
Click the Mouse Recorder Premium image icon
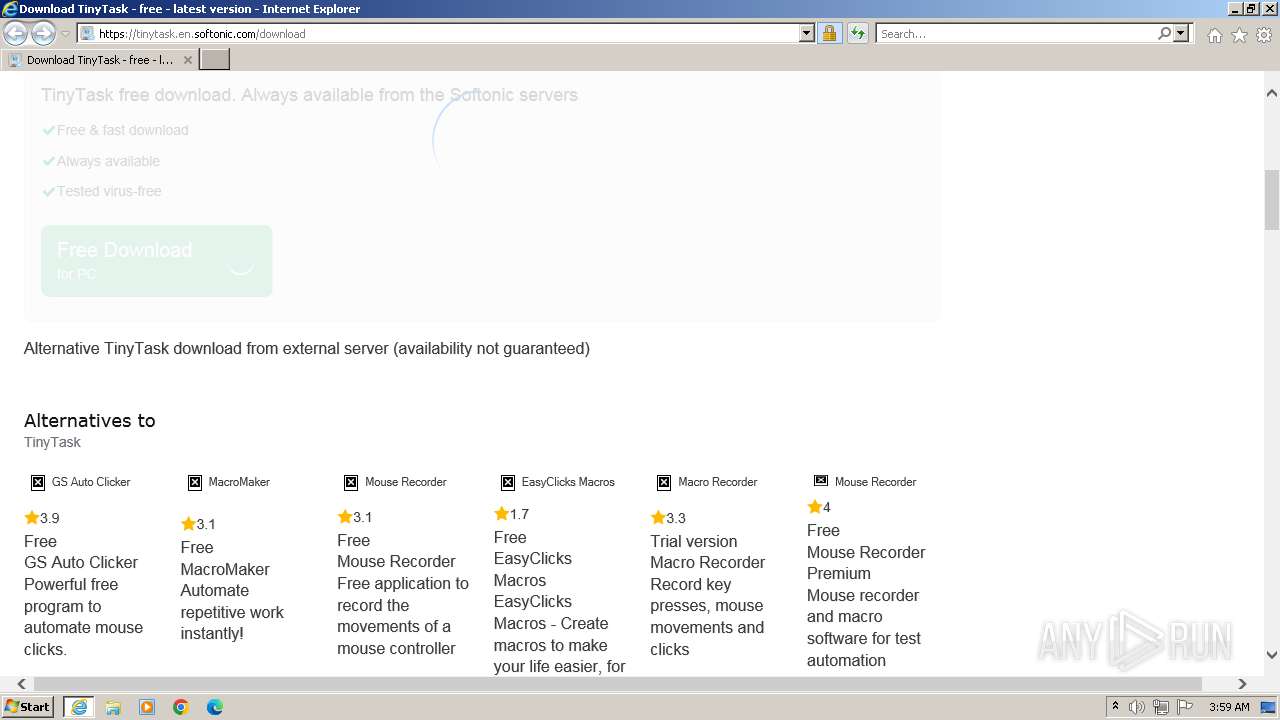point(821,481)
